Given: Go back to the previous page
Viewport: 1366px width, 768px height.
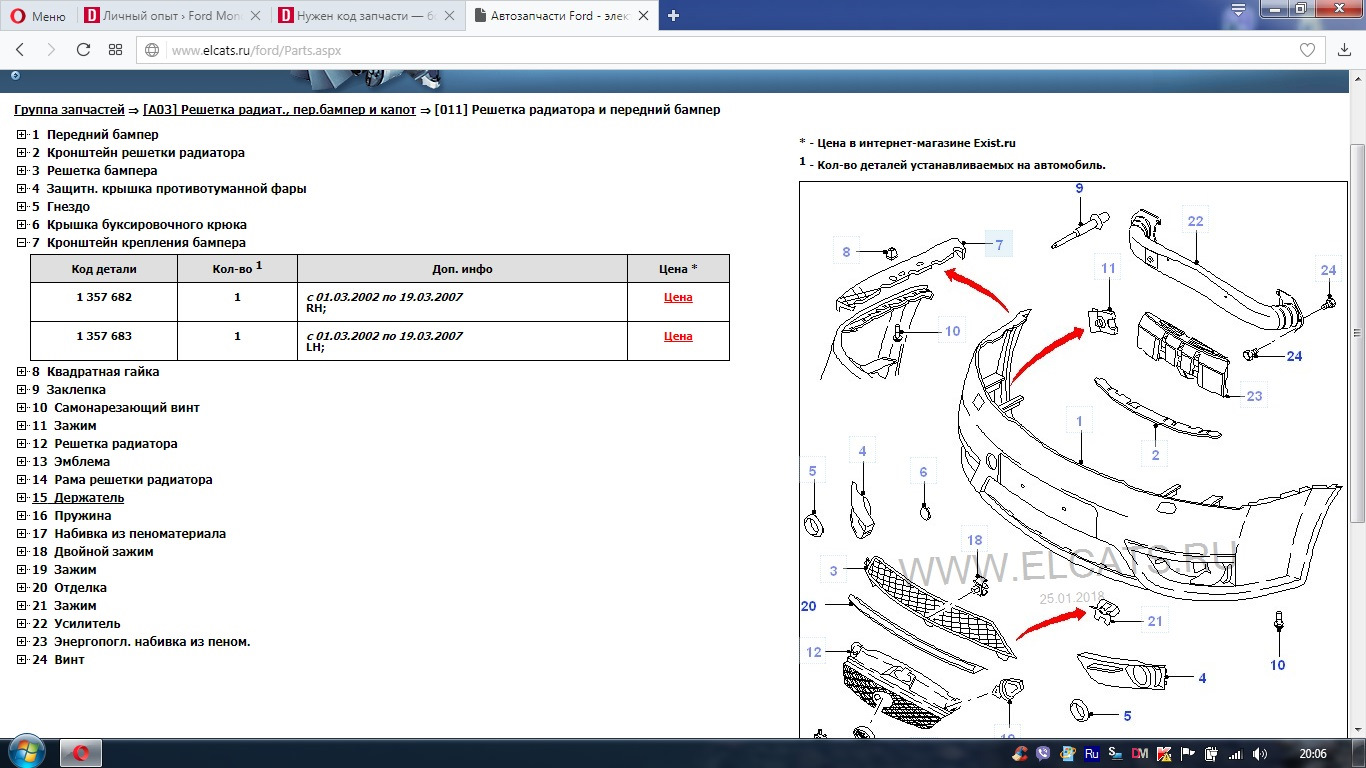Looking at the screenshot, I should (20, 50).
